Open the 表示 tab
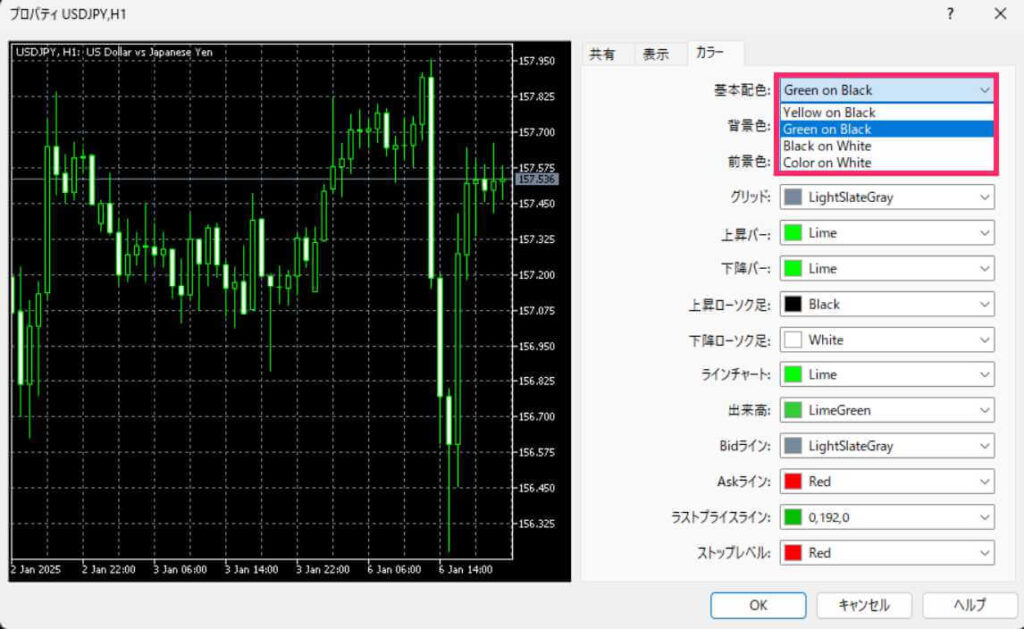 pos(656,55)
